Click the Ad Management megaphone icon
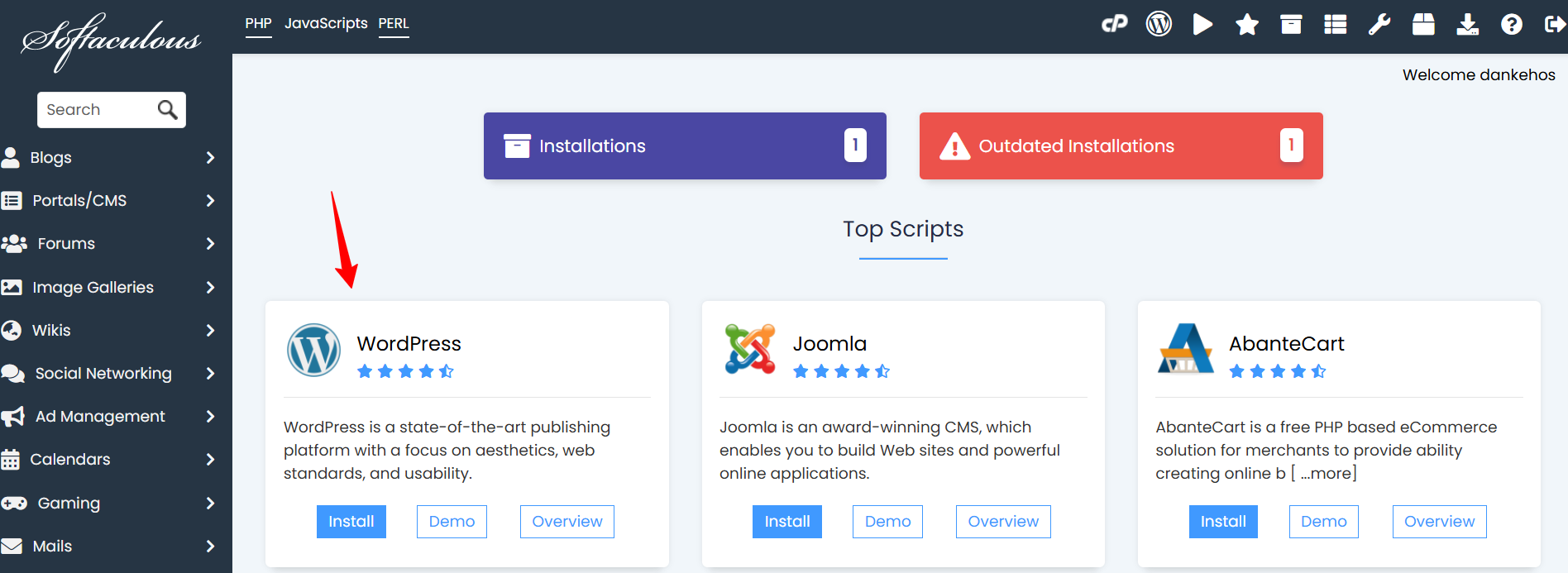The width and height of the screenshot is (1568, 573). point(13,417)
